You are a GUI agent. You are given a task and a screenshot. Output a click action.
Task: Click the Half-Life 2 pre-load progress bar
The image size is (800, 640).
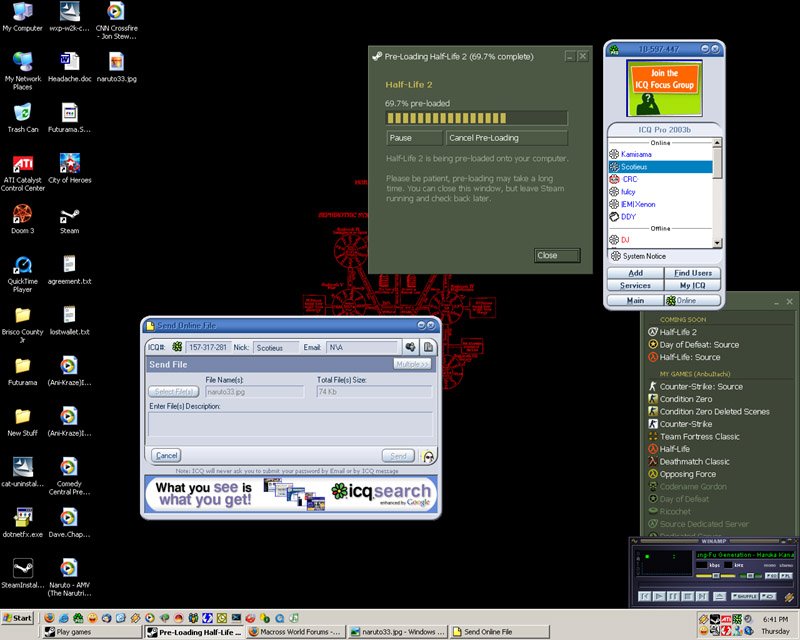click(x=477, y=118)
